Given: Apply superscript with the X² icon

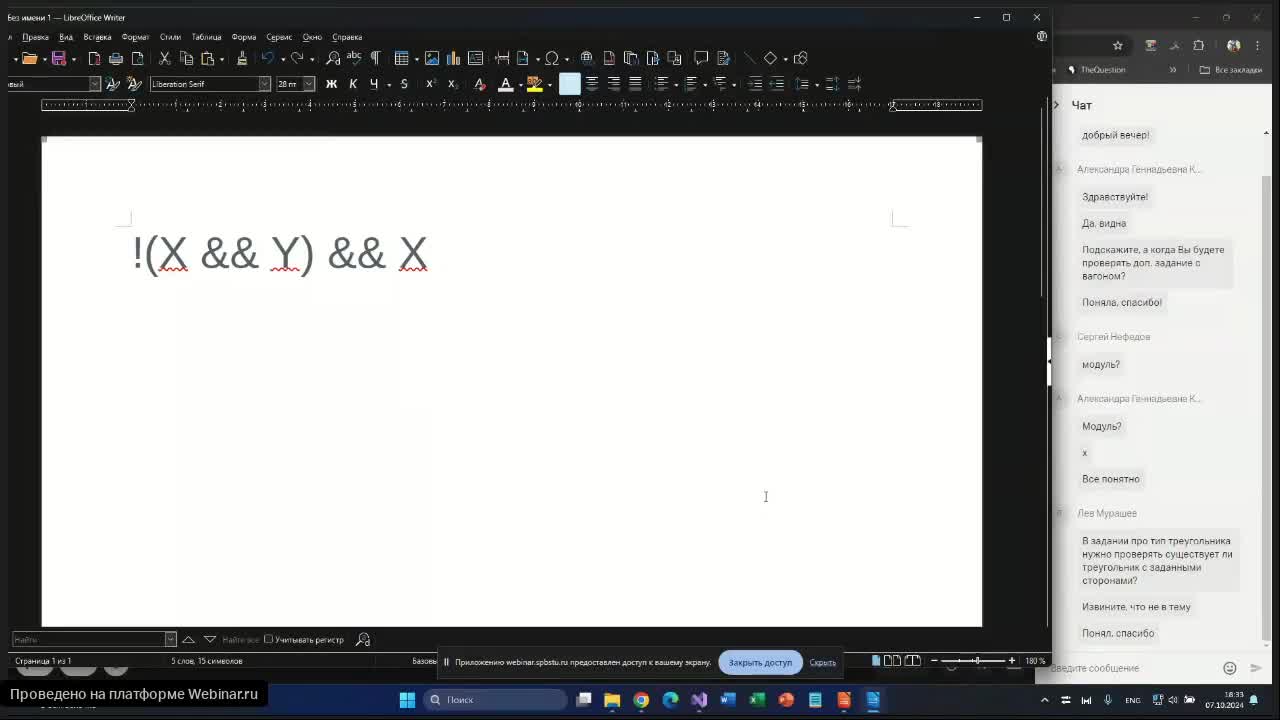Looking at the screenshot, I should point(430,84).
